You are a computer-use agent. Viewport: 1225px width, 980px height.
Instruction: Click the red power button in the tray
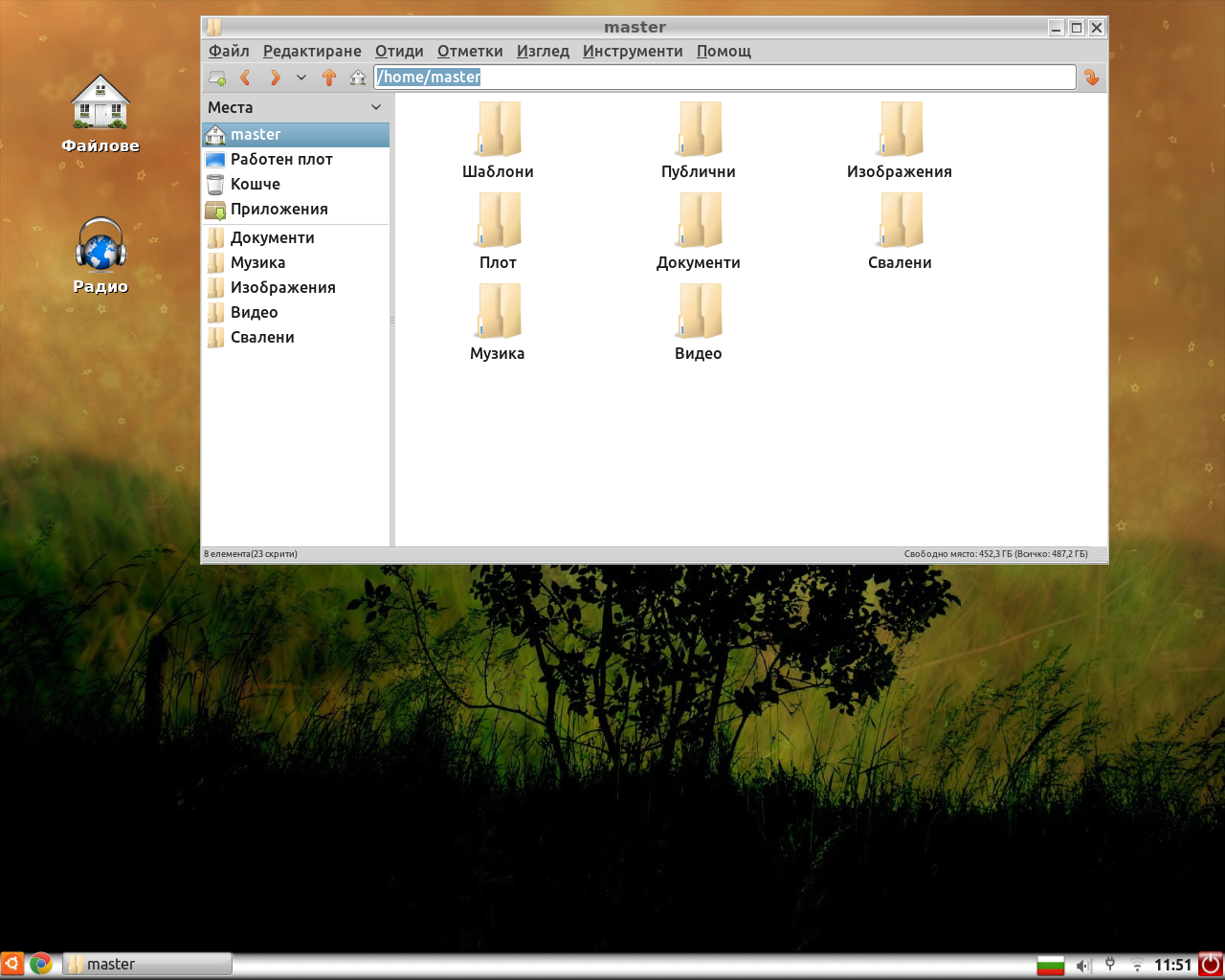click(1211, 965)
